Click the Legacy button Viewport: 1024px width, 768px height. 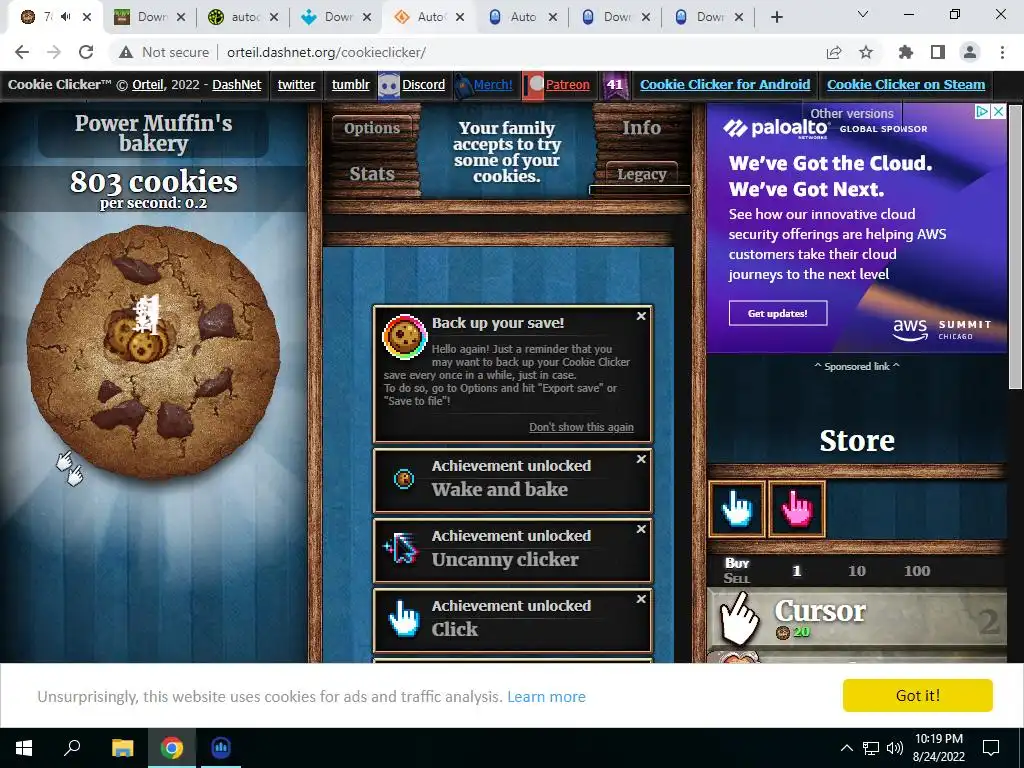point(641,174)
